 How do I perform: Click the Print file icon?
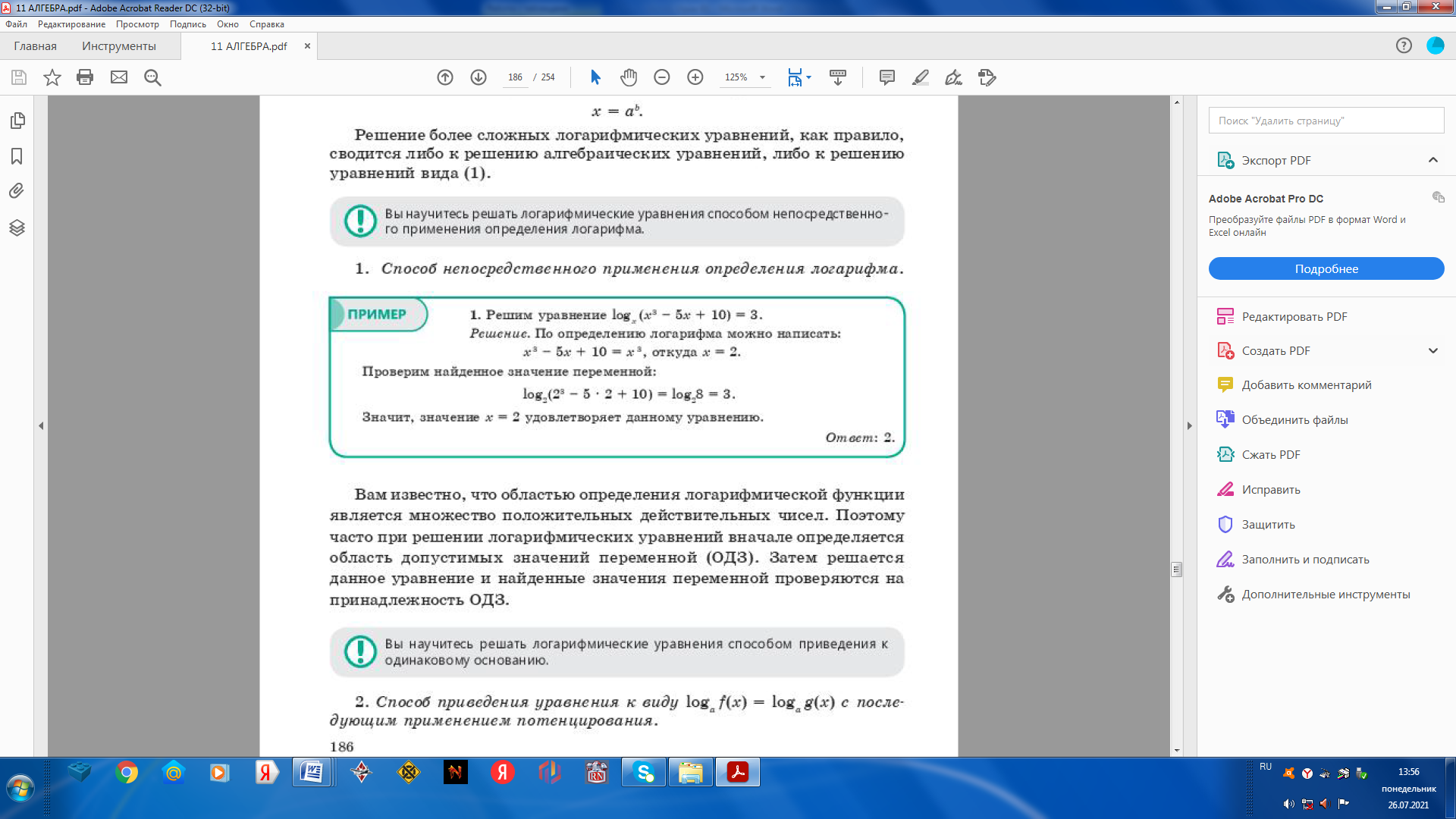(x=85, y=77)
